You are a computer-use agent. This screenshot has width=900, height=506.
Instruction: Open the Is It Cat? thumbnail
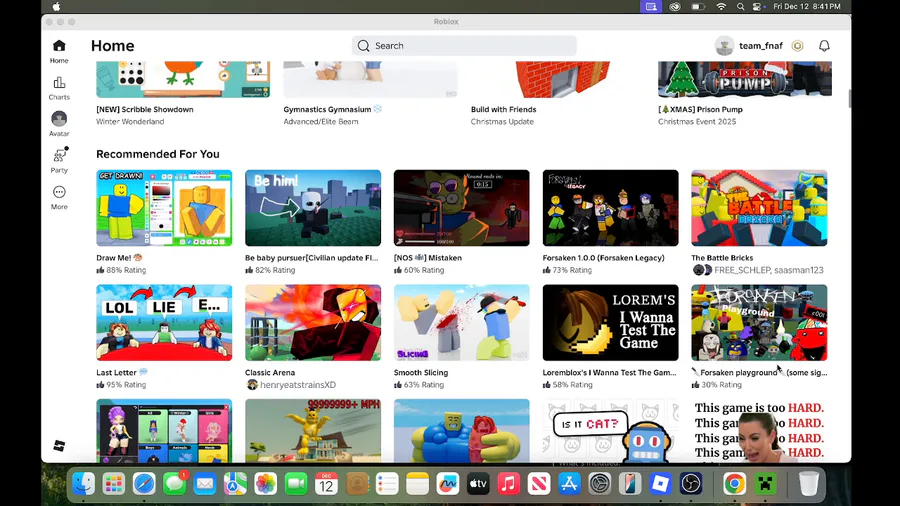click(610, 431)
